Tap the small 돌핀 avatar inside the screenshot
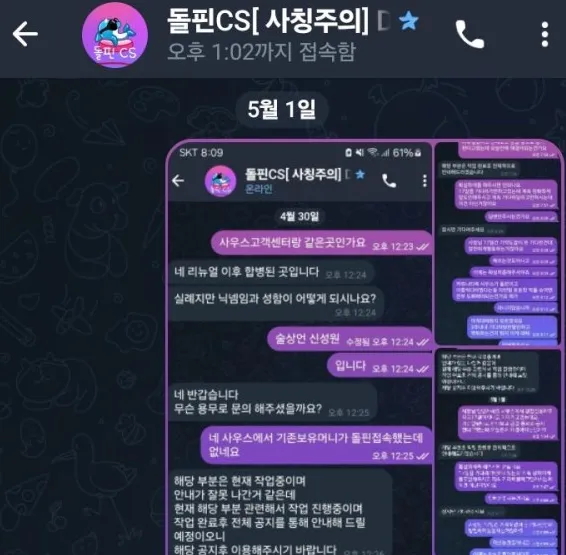Screen dimensions: 566x555 (221, 181)
